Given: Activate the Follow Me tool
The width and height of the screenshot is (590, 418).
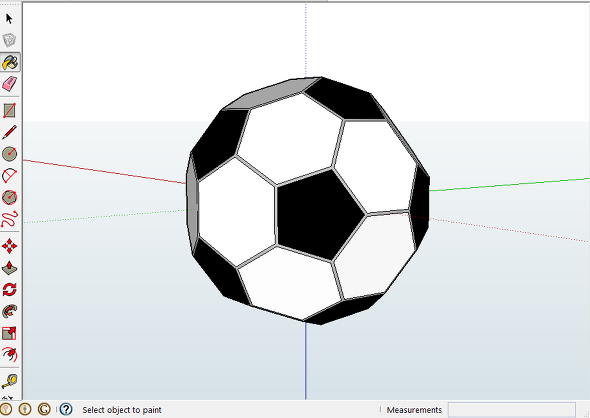Looking at the screenshot, I should point(9,312).
